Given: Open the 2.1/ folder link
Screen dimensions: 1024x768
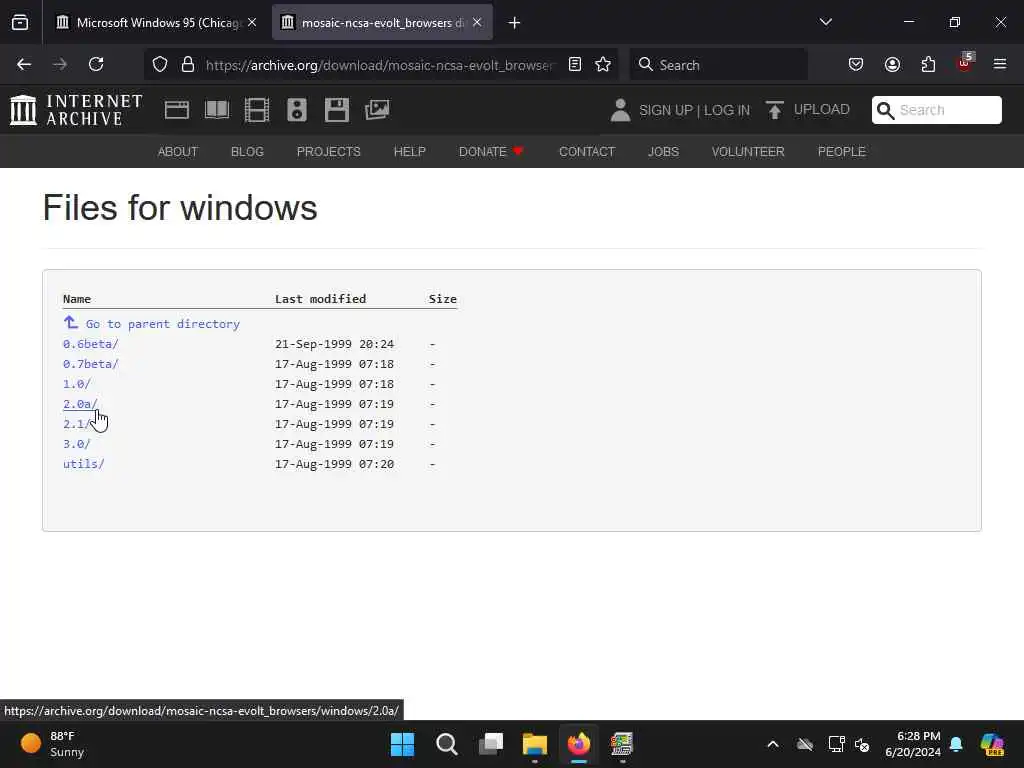Looking at the screenshot, I should tap(76, 424).
